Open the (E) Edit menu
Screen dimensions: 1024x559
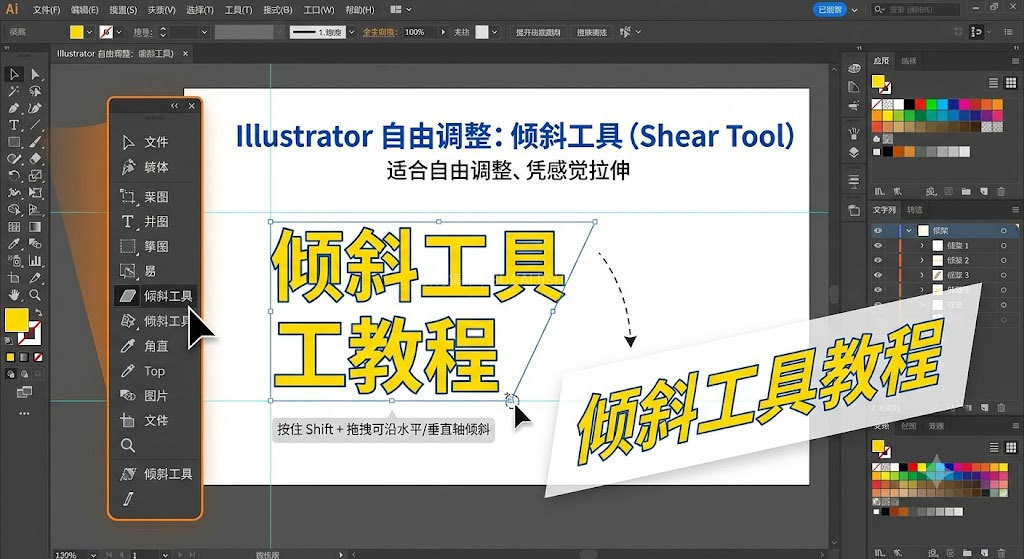pyautogui.click(x=85, y=10)
